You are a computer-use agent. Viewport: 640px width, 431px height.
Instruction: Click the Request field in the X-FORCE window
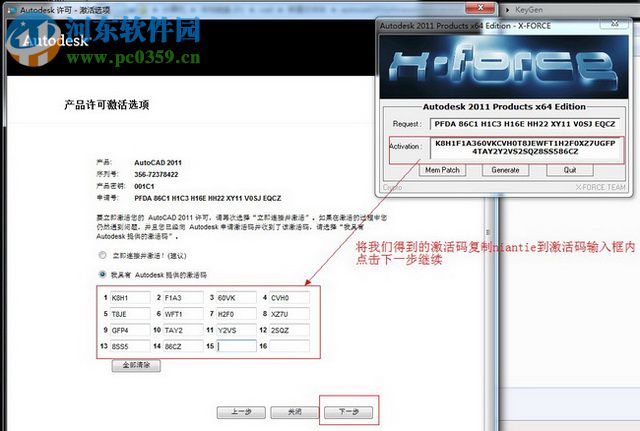(525, 124)
